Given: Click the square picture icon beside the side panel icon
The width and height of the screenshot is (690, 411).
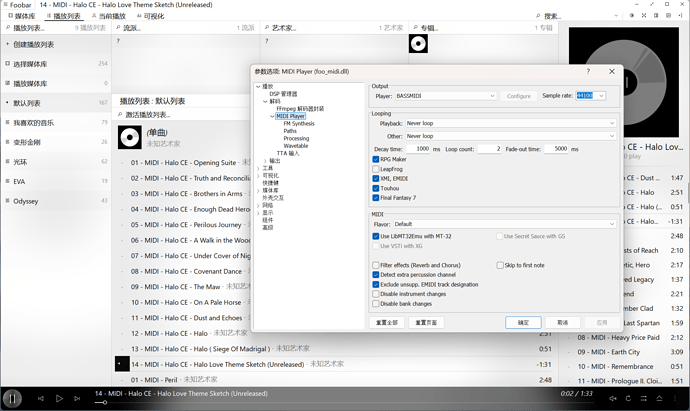Looking at the screenshot, I should tap(668, 15).
